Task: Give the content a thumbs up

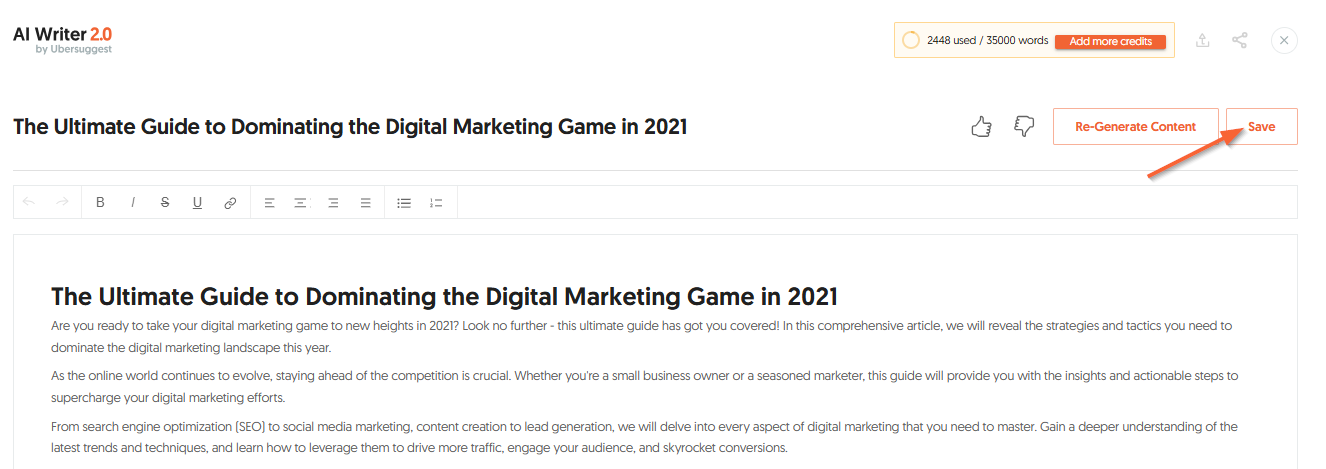Action: pyautogui.click(x=981, y=127)
